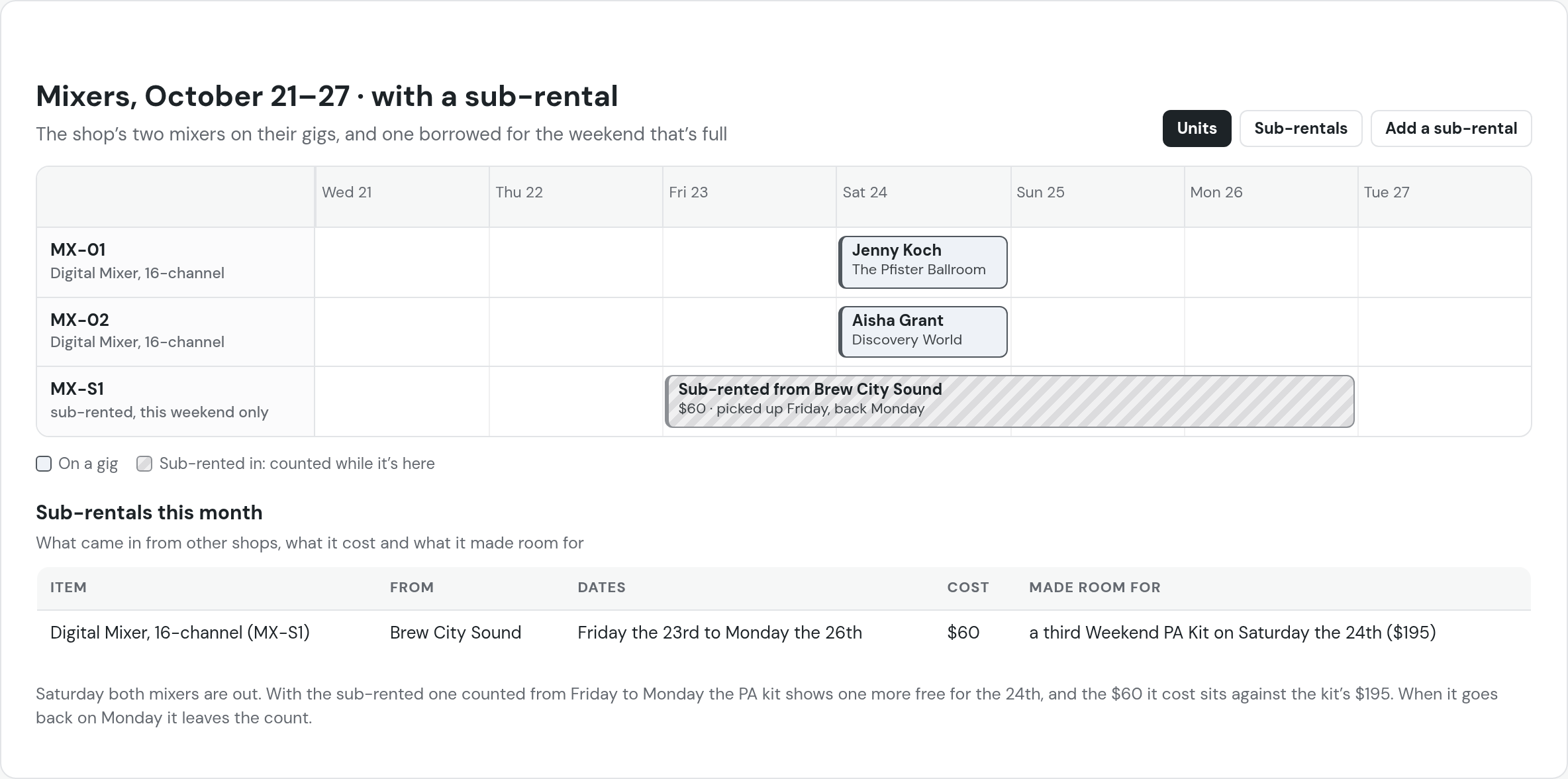Open Jenny Koch's Pfister Ballroom booking
The height and width of the screenshot is (779, 1568).
pyautogui.click(x=923, y=262)
